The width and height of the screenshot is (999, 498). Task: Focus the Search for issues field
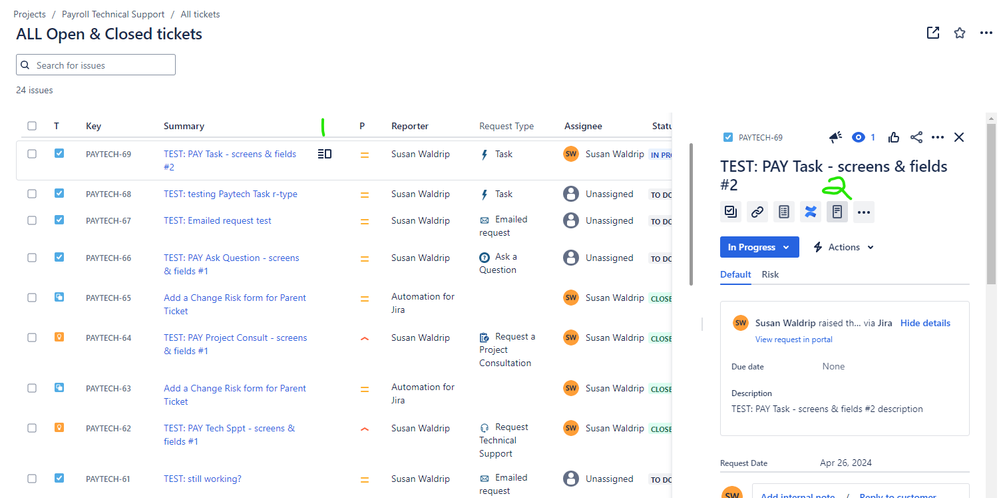tap(96, 65)
